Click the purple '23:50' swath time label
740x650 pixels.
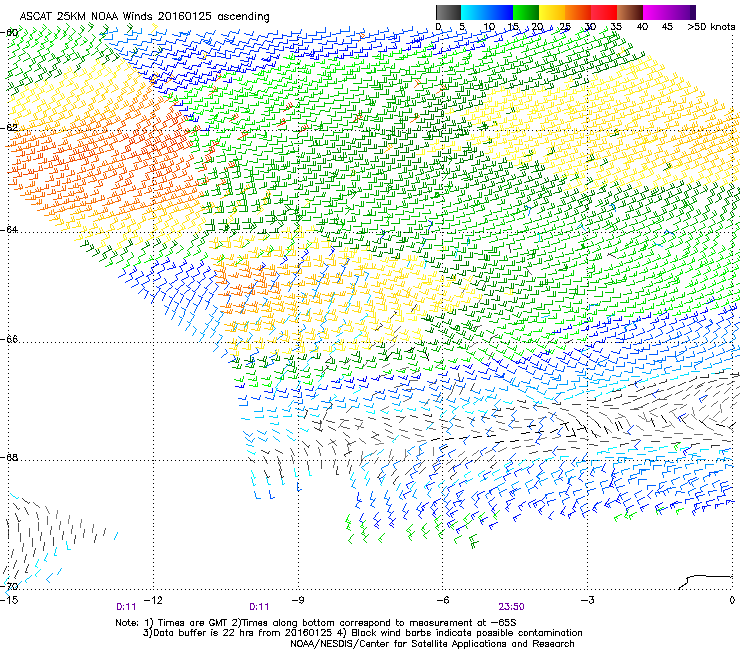click(x=512, y=607)
